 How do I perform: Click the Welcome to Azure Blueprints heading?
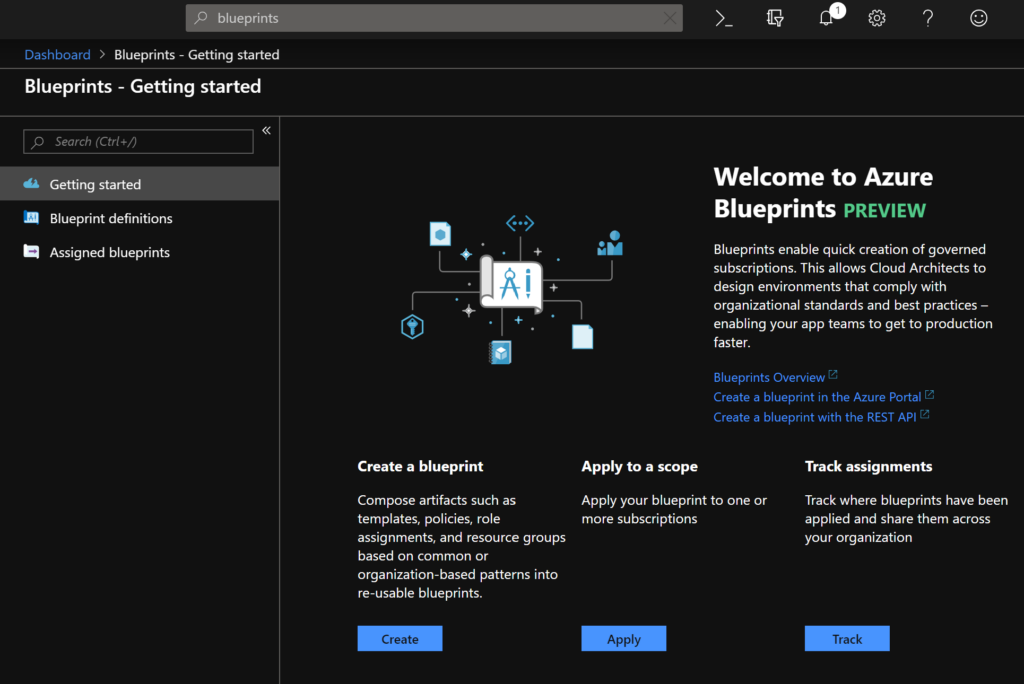[x=823, y=192]
